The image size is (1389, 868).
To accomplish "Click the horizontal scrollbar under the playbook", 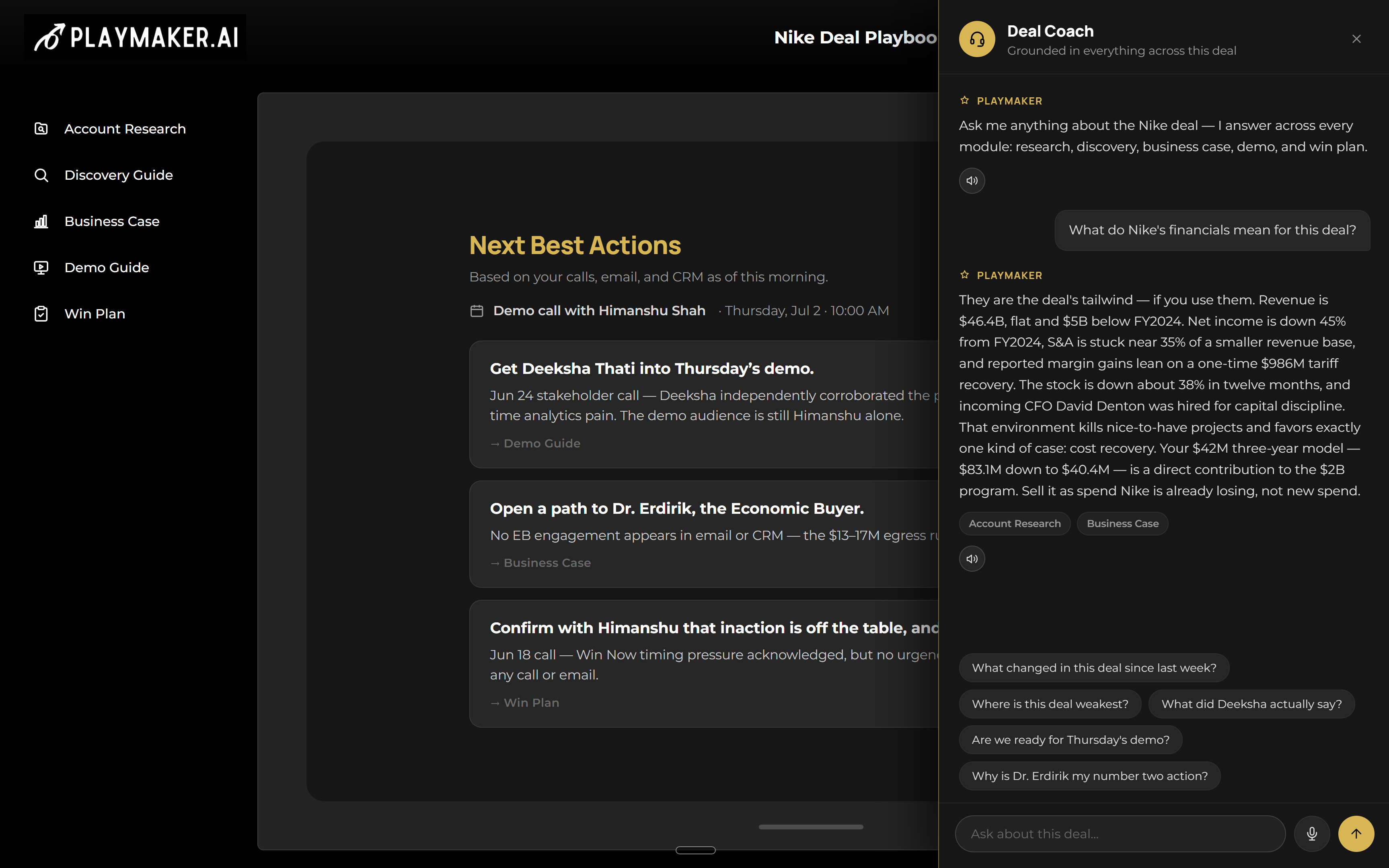I will (x=810, y=827).
